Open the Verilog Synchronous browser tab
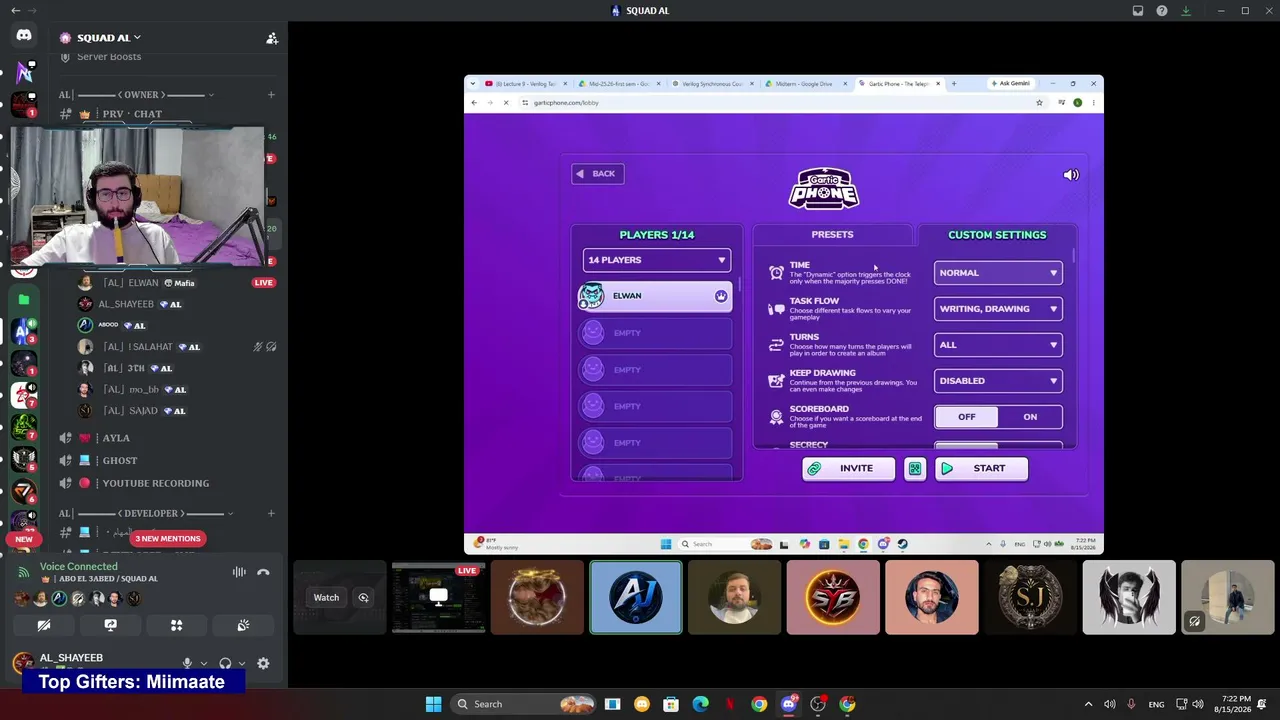The height and width of the screenshot is (720, 1280). 714,84
